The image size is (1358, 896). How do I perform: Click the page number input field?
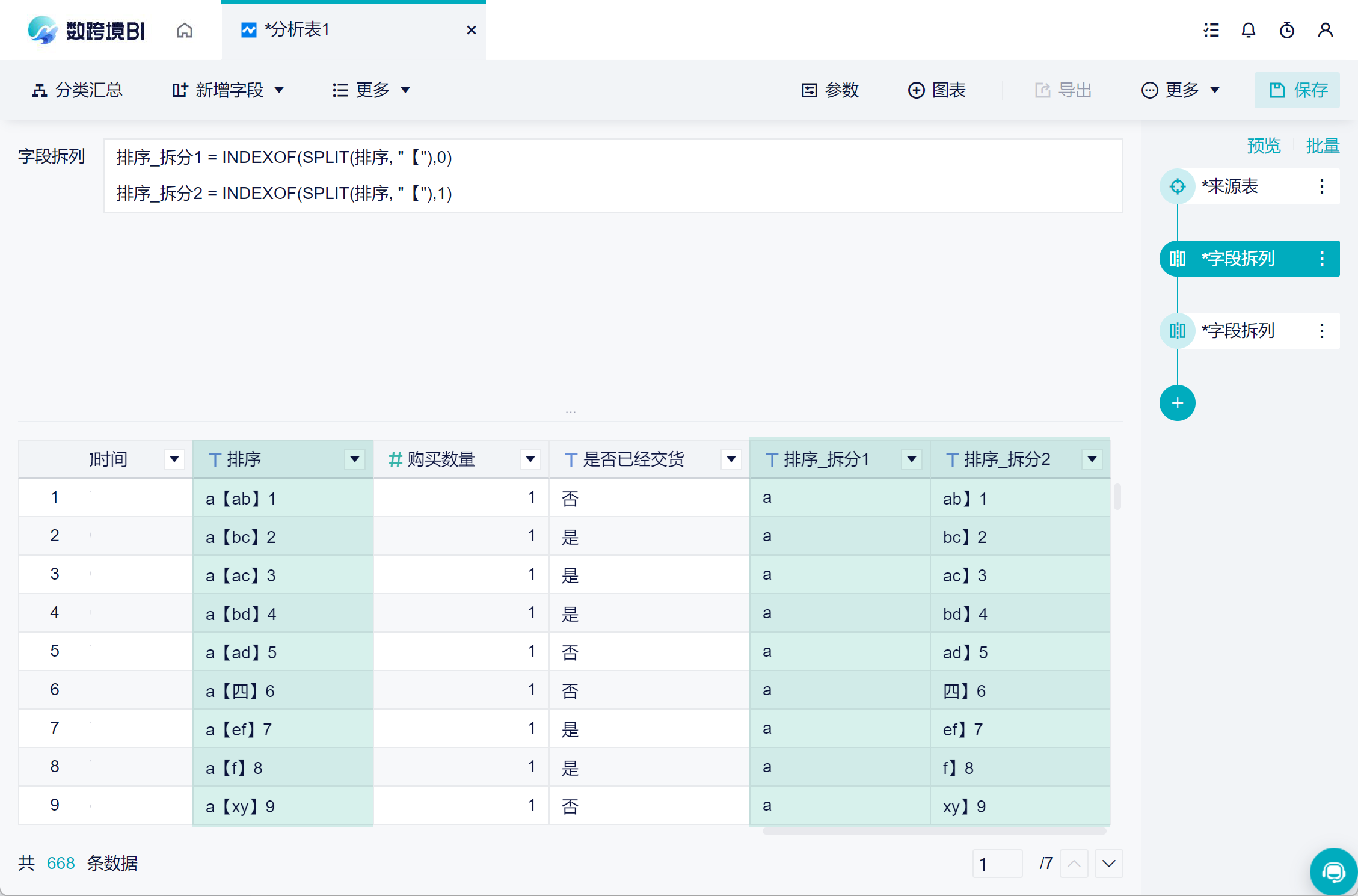click(997, 864)
